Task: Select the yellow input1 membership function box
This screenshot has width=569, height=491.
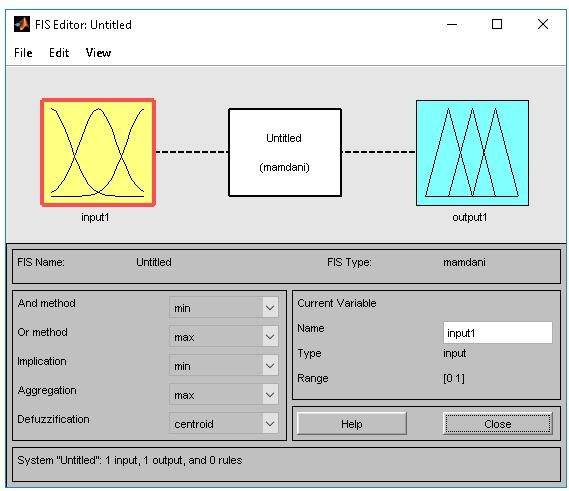Action: coord(98,152)
